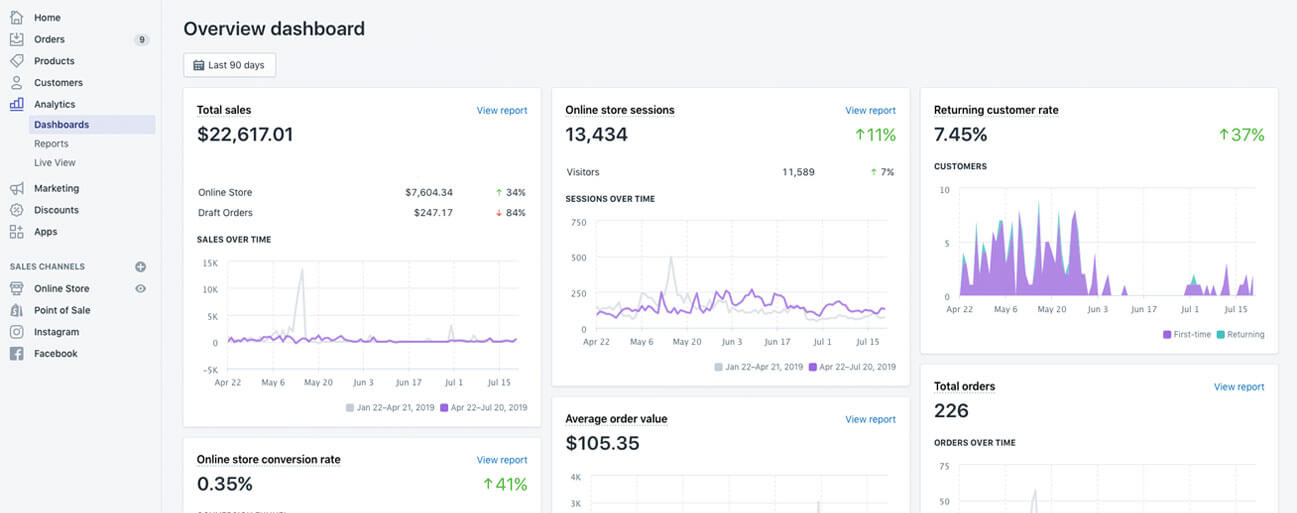Click the Home icon in sidebar
Image resolution: width=1297 pixels, height=513 pixels.
(16, 18)
